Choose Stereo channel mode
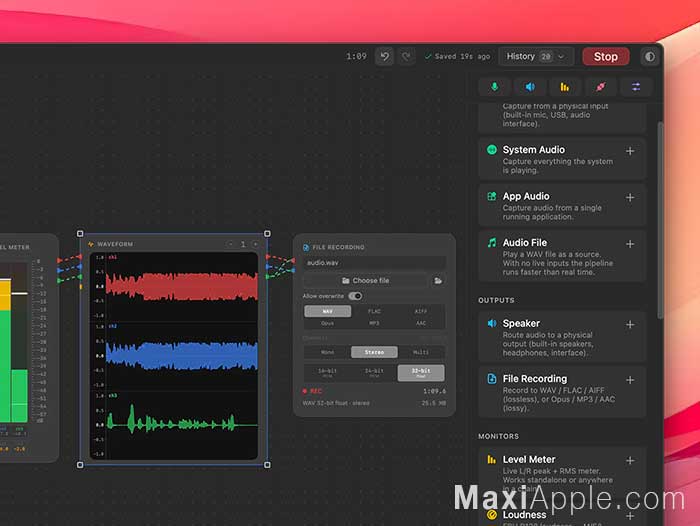The width and height of the screenshot is (700, 526). coord(374,352)
